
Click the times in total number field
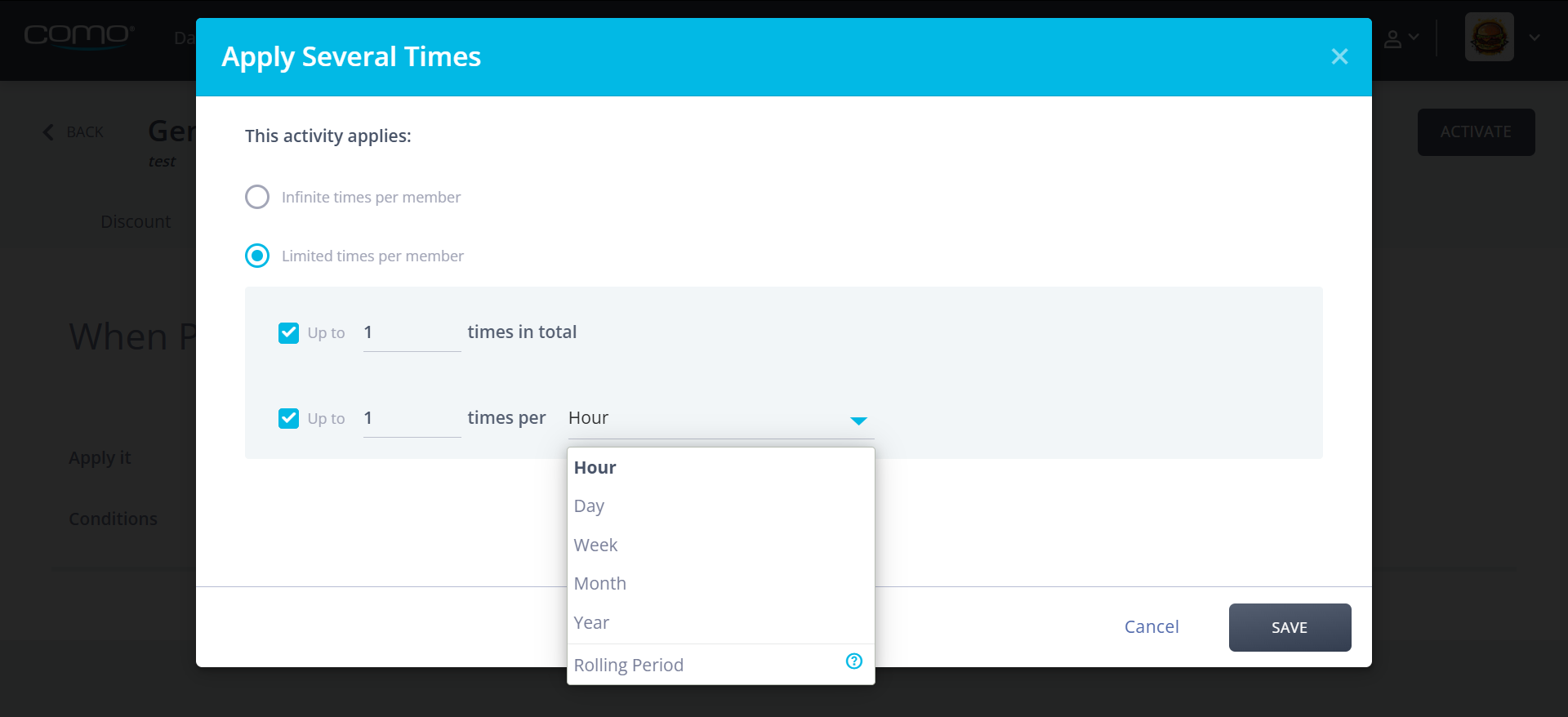(412, 332)
